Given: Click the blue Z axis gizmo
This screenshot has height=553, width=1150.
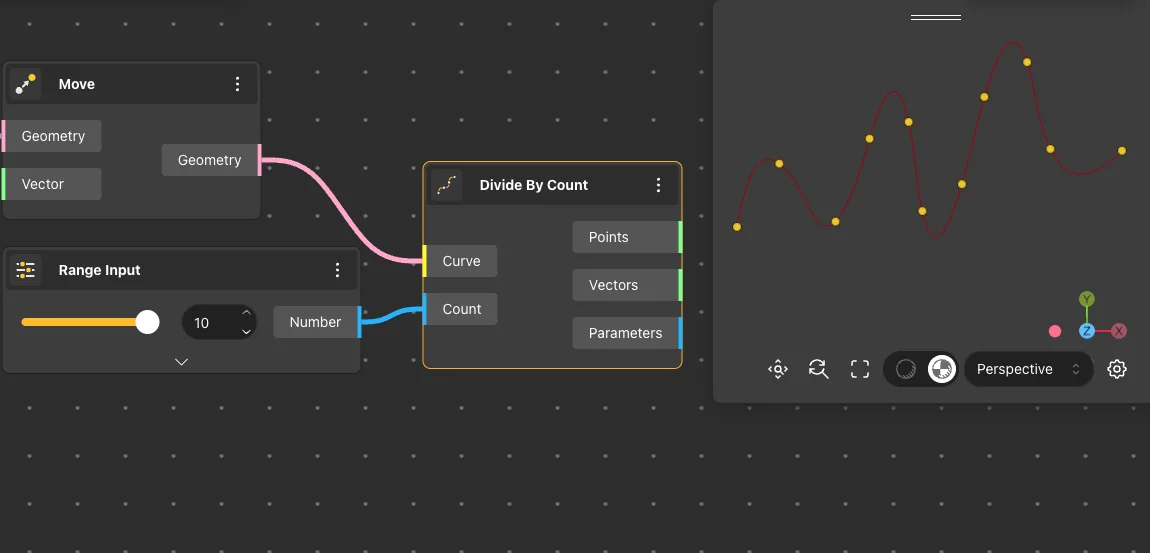Looking at the screenshot, I should click(x=1087, y=331).
